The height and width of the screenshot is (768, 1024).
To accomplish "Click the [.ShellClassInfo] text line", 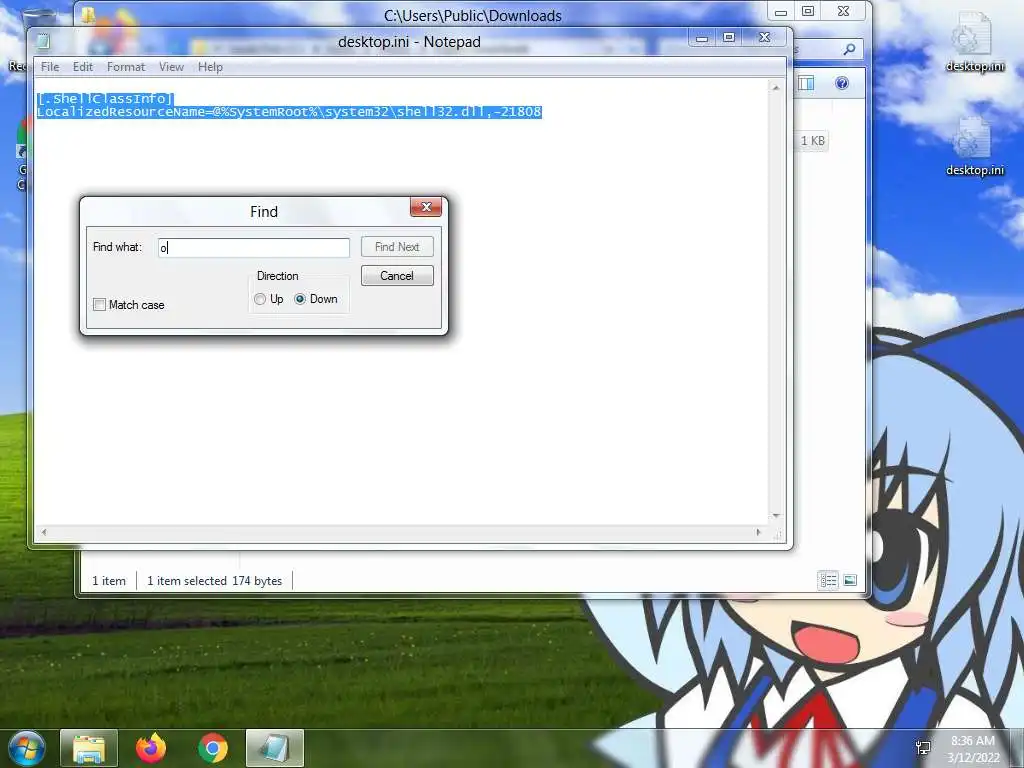I will tap(105, 99).
